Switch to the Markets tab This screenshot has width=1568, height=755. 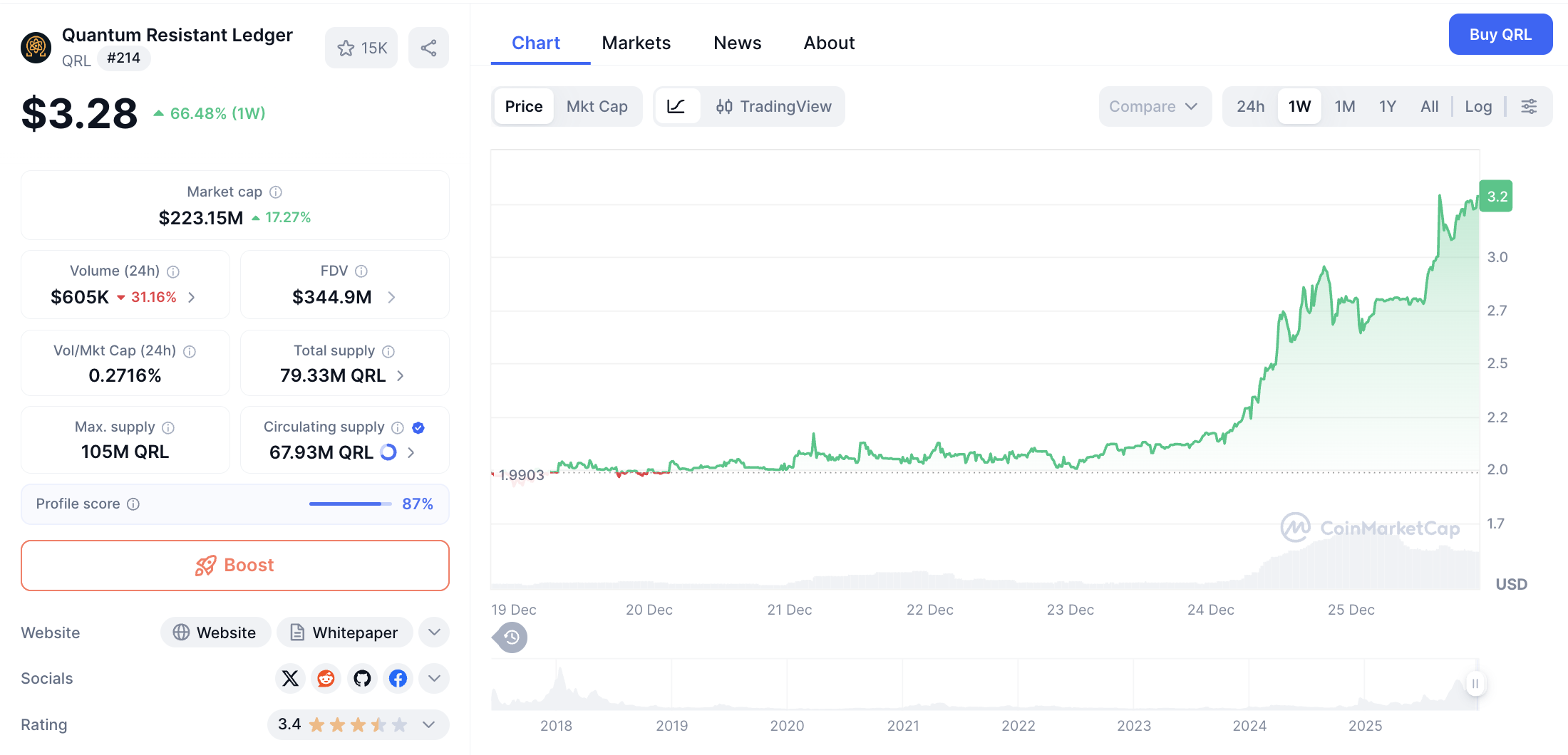tap(636, 43)
